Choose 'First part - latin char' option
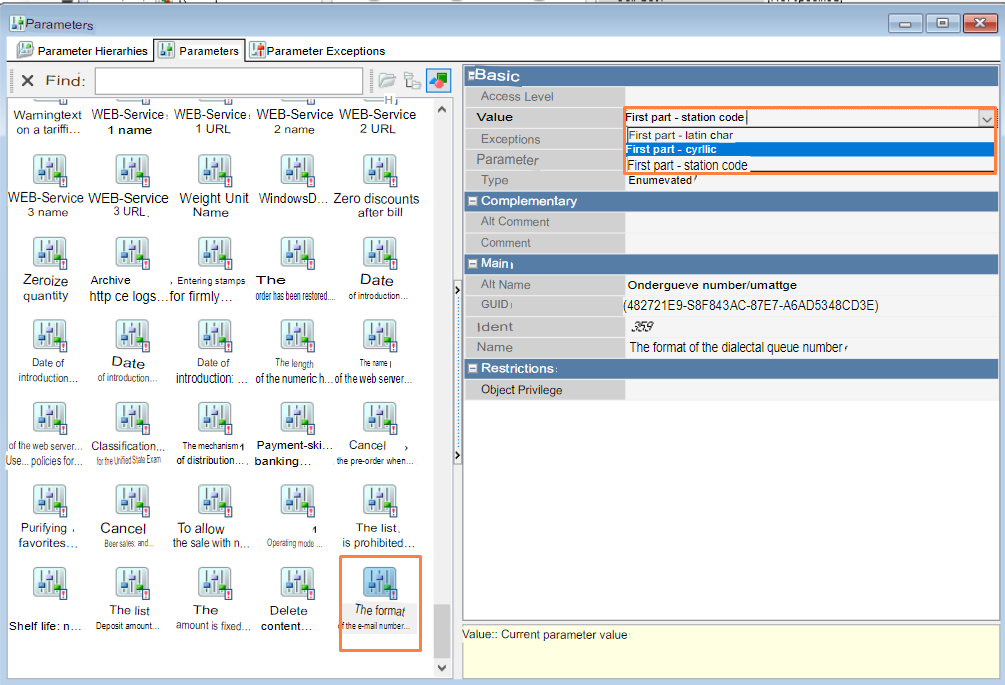The image size is (1005, 685). [680, 135]
